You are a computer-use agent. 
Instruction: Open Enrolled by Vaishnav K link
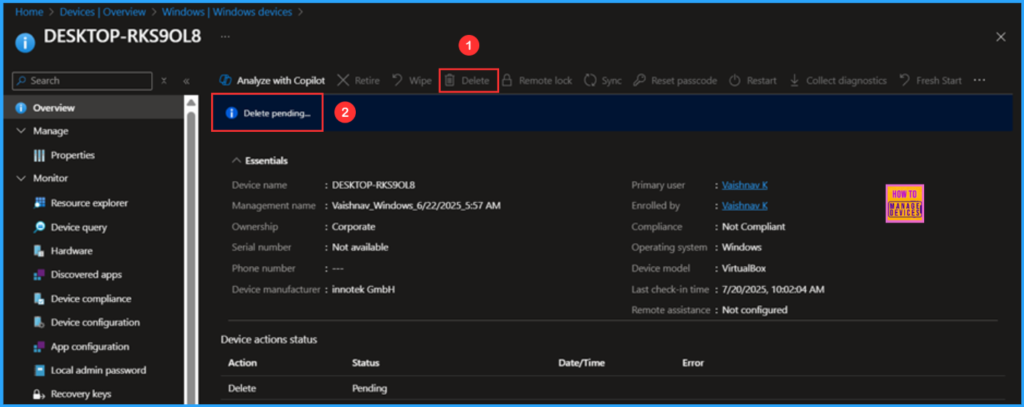pos(744,206)
